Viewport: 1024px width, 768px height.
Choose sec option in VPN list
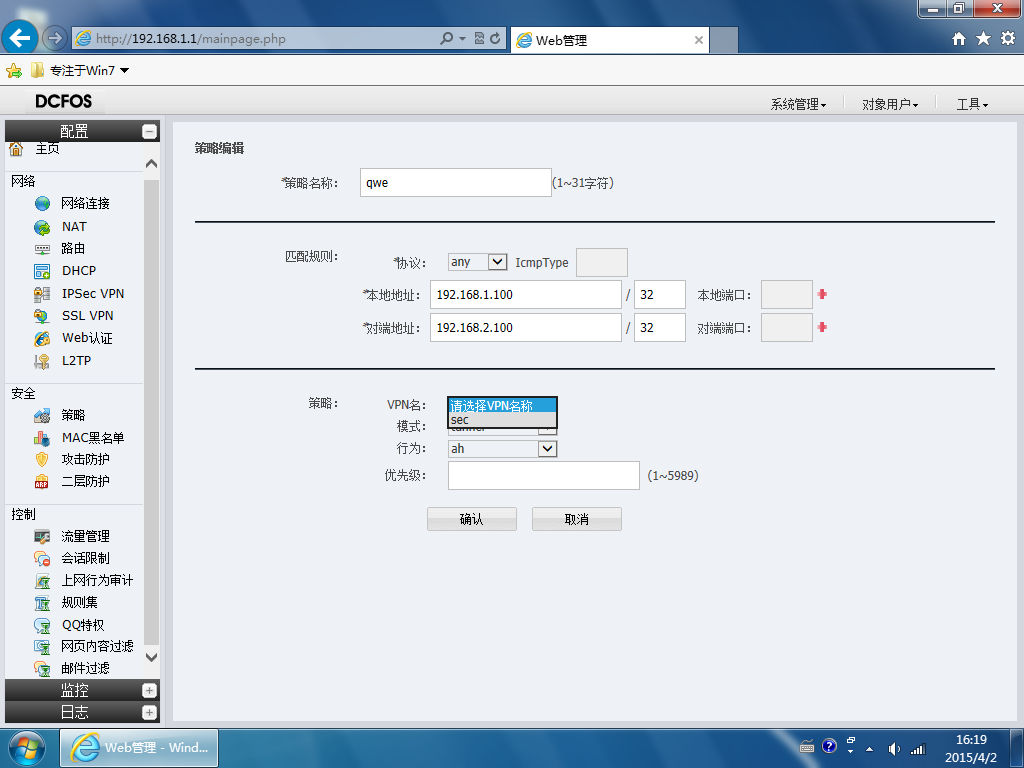502,420
